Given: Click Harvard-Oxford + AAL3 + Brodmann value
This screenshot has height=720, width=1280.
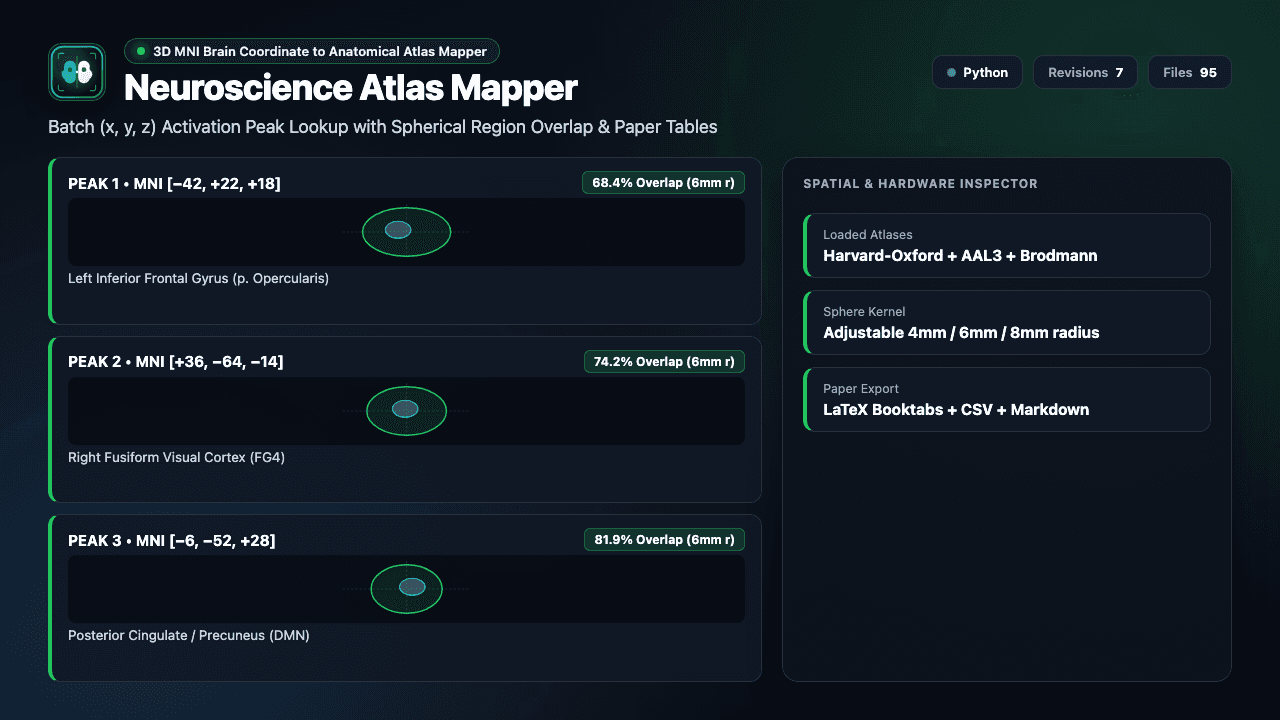Looking at the screenshot, I should click(x=960, y=256).
